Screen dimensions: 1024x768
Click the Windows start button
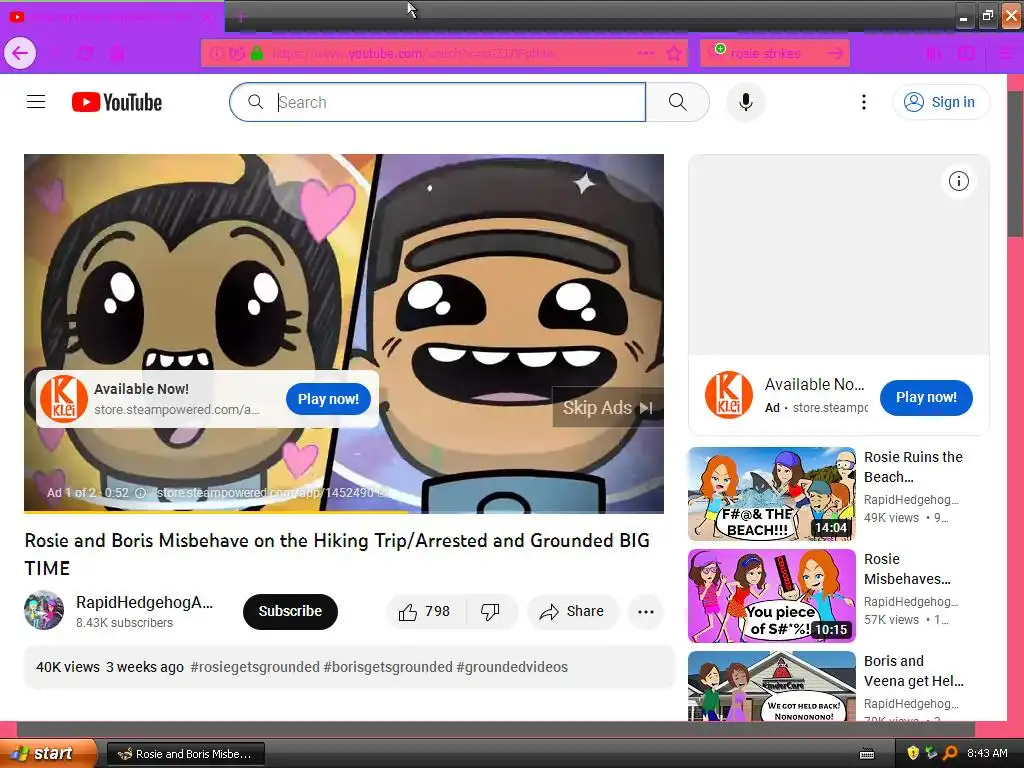48,754
